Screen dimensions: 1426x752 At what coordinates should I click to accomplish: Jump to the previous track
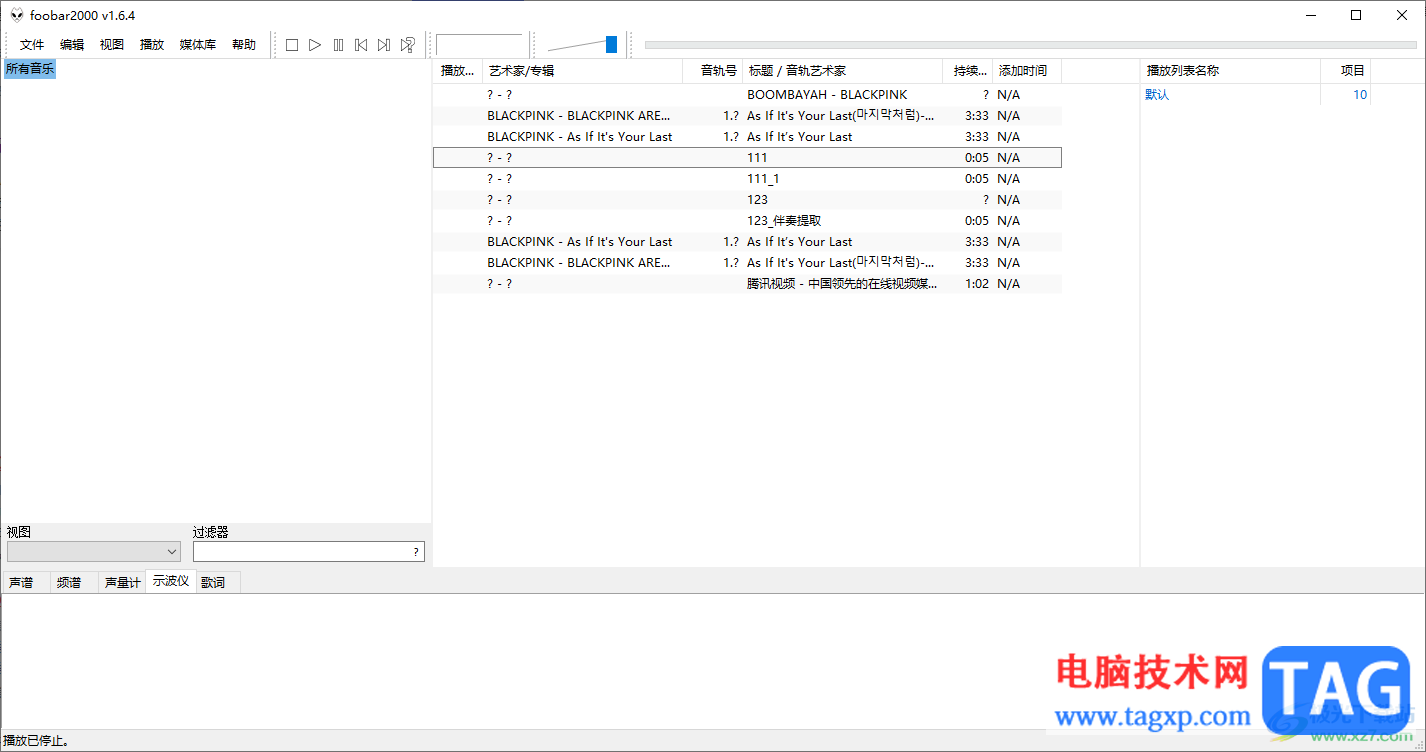(x=361, y=45)
